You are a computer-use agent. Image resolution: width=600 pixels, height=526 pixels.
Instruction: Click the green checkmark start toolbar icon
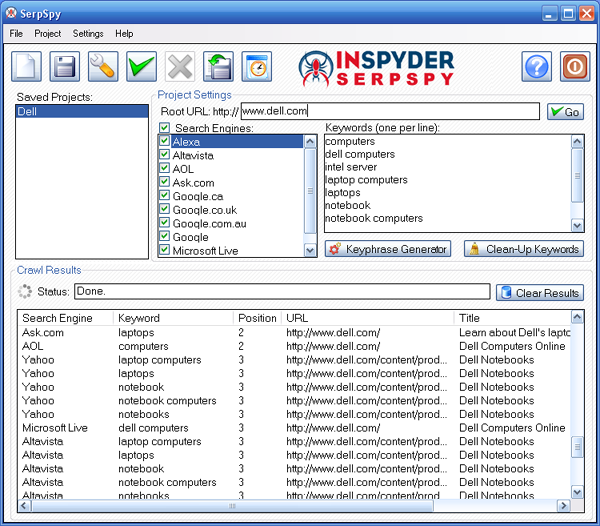[142, 67]
